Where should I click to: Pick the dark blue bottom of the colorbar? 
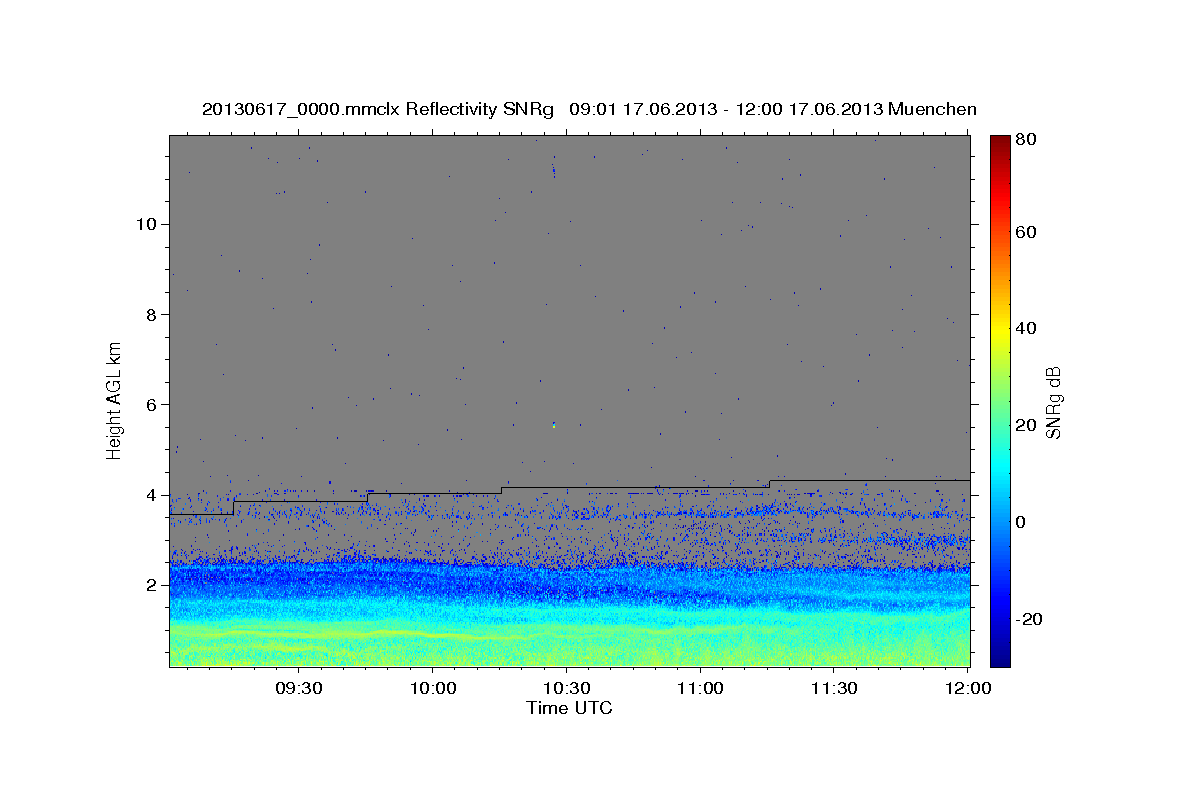tap(1000, 655)
